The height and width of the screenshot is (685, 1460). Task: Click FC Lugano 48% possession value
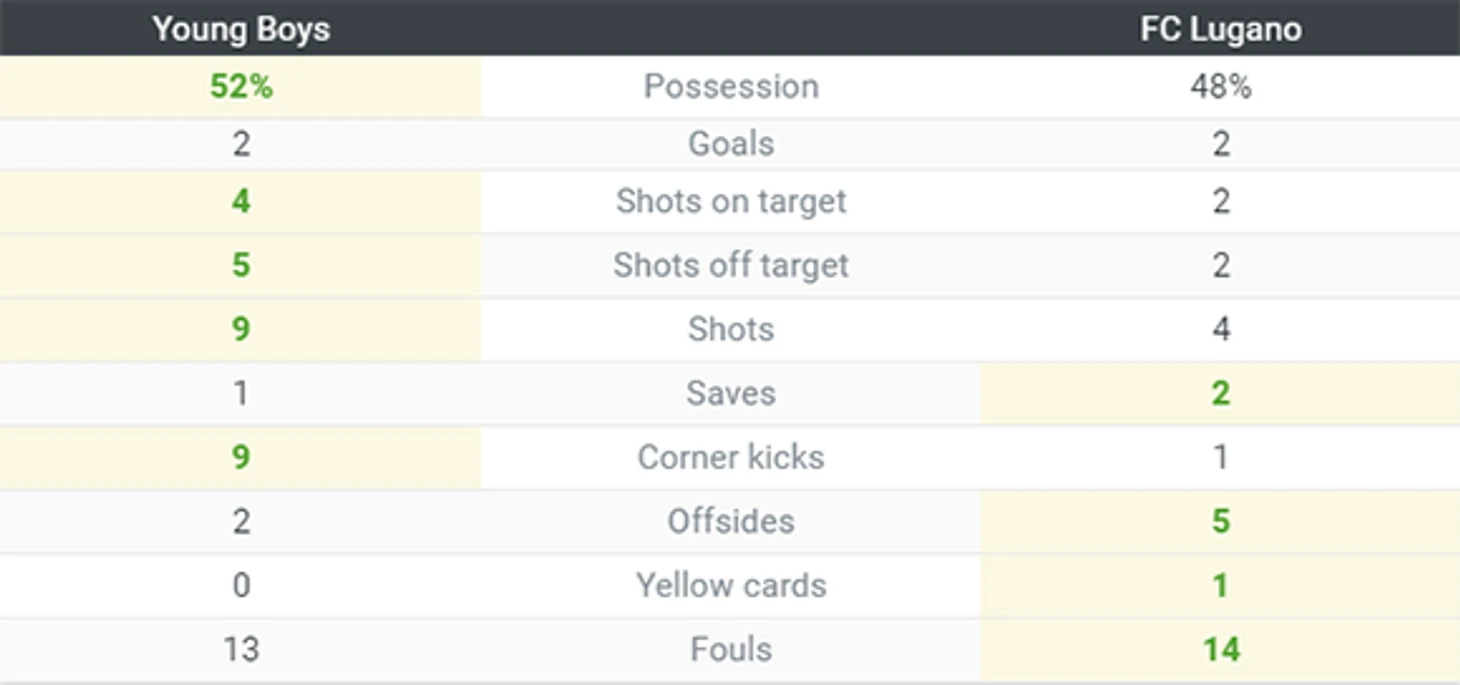tap(1220, 87)
